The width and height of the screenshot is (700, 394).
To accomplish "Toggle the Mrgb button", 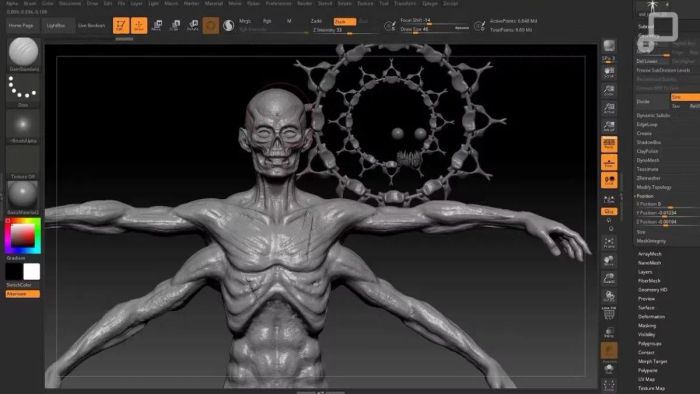I will pyautogui.click(x=245, y=21).
